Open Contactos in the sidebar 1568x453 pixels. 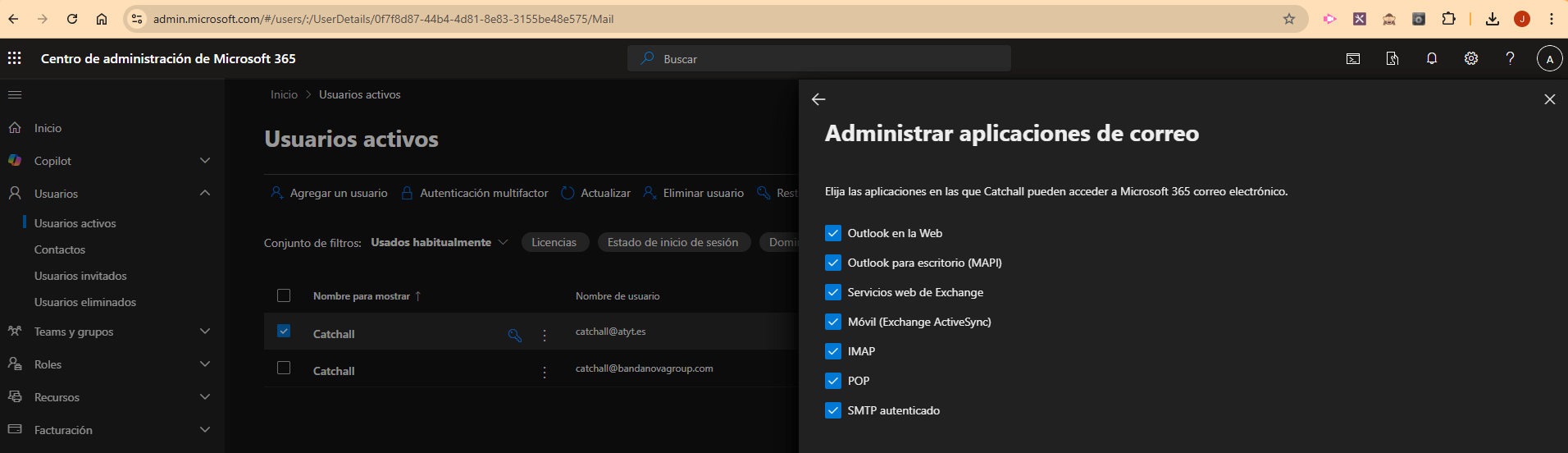[x=60, y=249]
